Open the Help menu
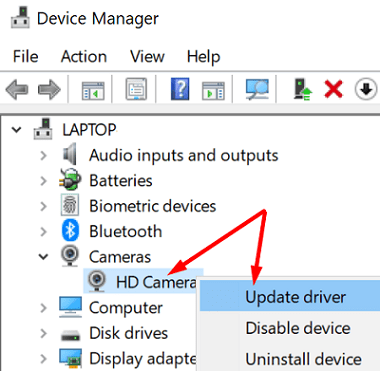The image size is (380, 371). (203, 57)
